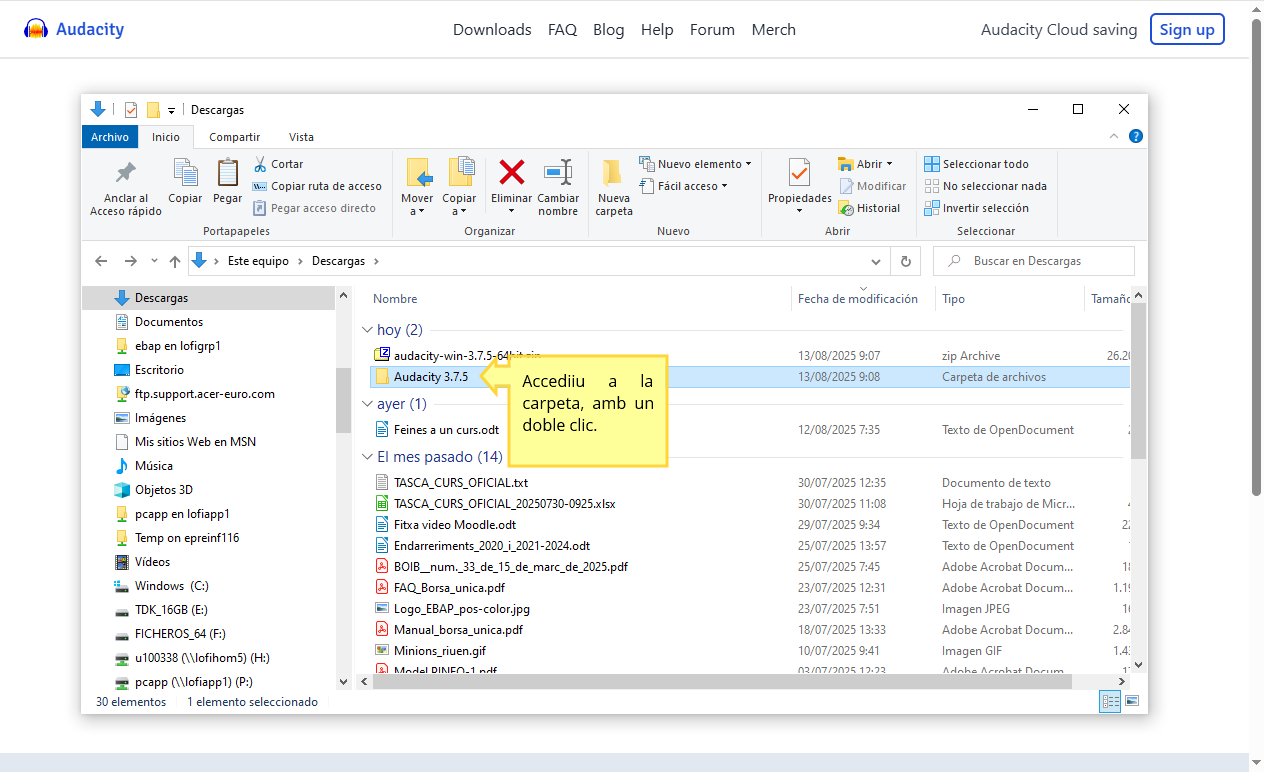Screen dimensions: 1264x772
Task: Open the Blog site link
Action: pyautogui.click(x=608, y=30)
